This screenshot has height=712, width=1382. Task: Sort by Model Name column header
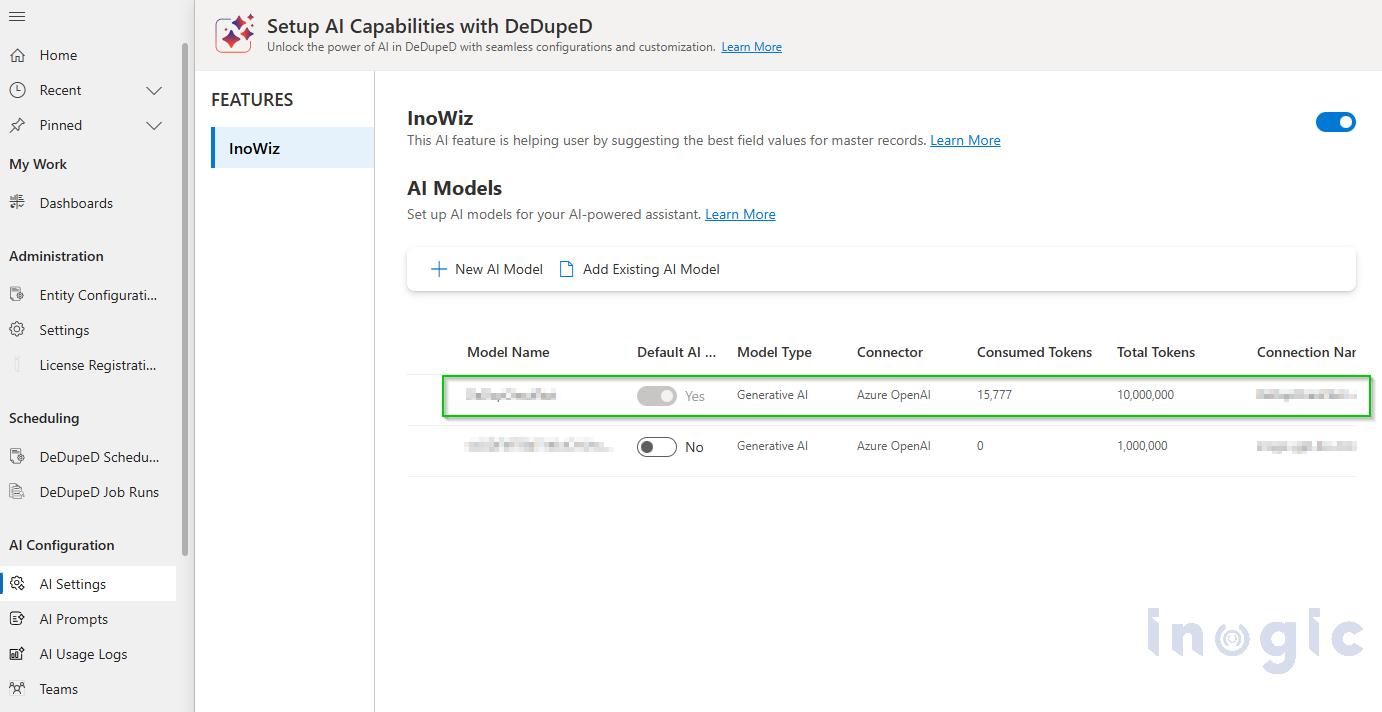(508, 352)
